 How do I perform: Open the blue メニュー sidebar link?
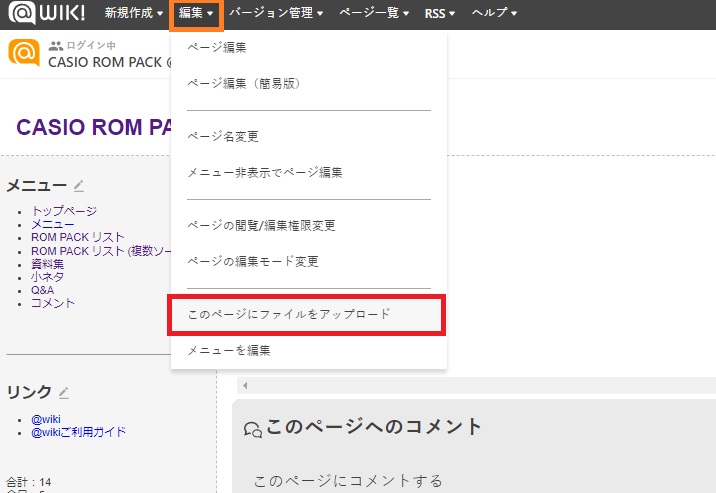[x=53, y=224]
